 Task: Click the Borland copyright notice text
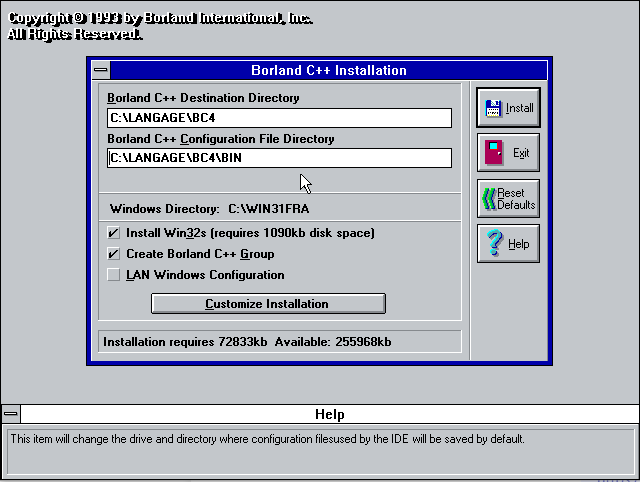(x=160, y=26)
